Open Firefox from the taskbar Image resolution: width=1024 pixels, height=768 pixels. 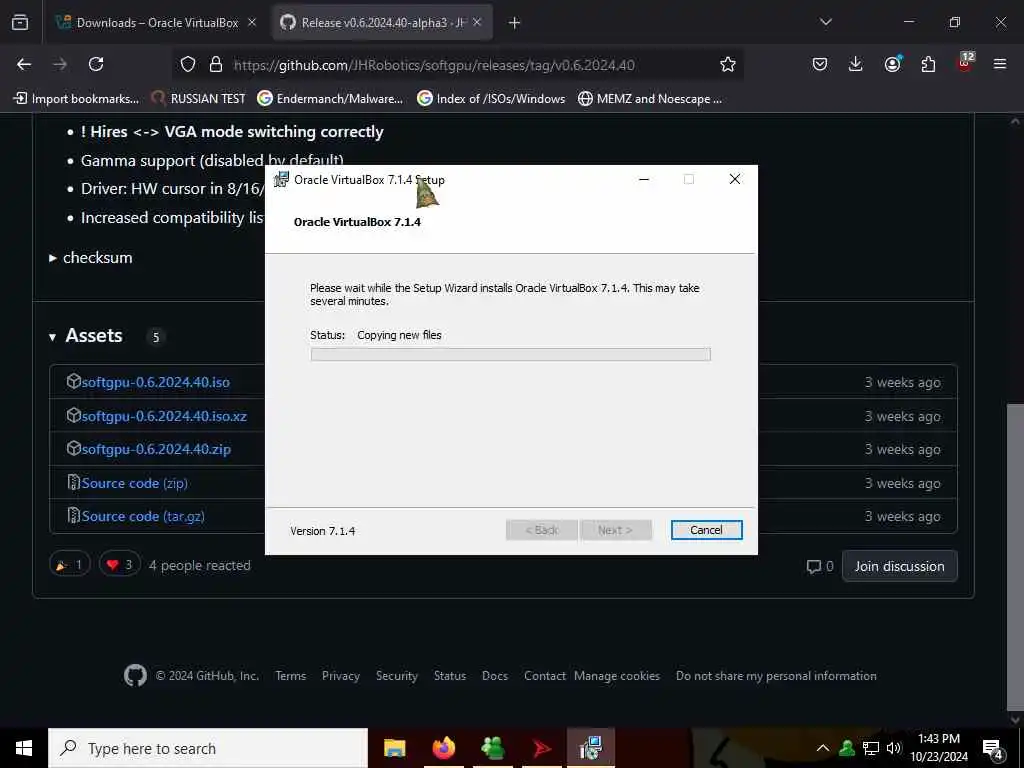click(443, 748)
